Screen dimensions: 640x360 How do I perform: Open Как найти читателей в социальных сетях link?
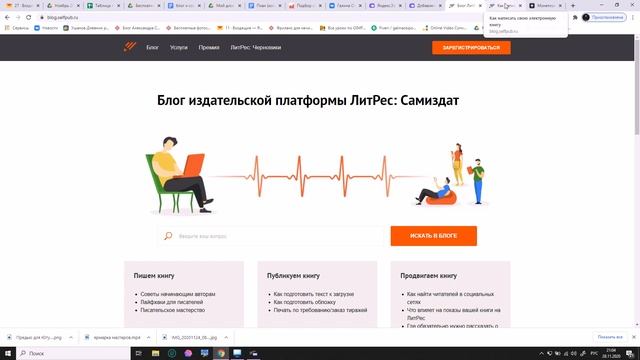[450, 298]
